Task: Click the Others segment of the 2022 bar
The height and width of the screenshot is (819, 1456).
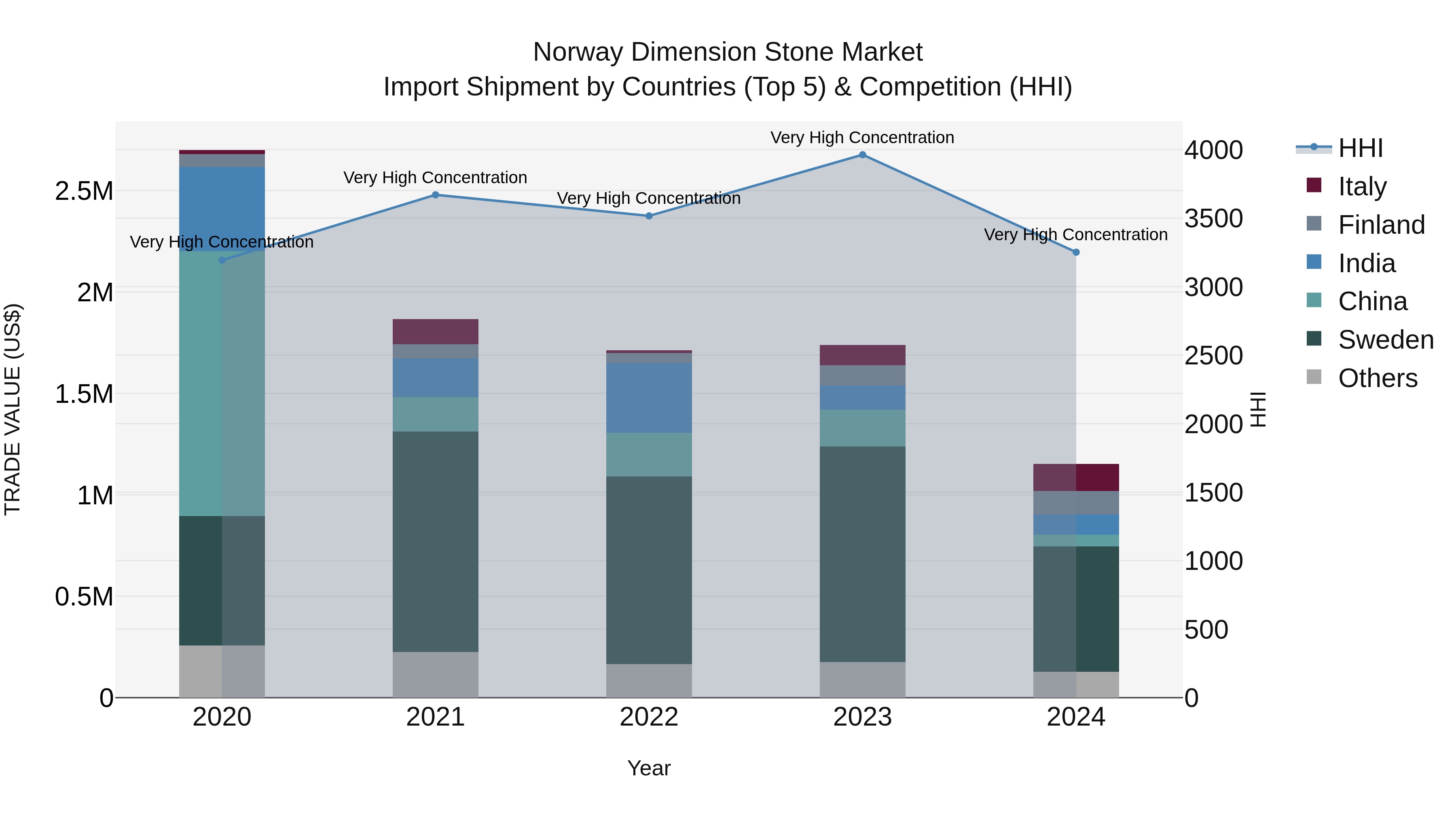Action: click(x=649, y=681)
